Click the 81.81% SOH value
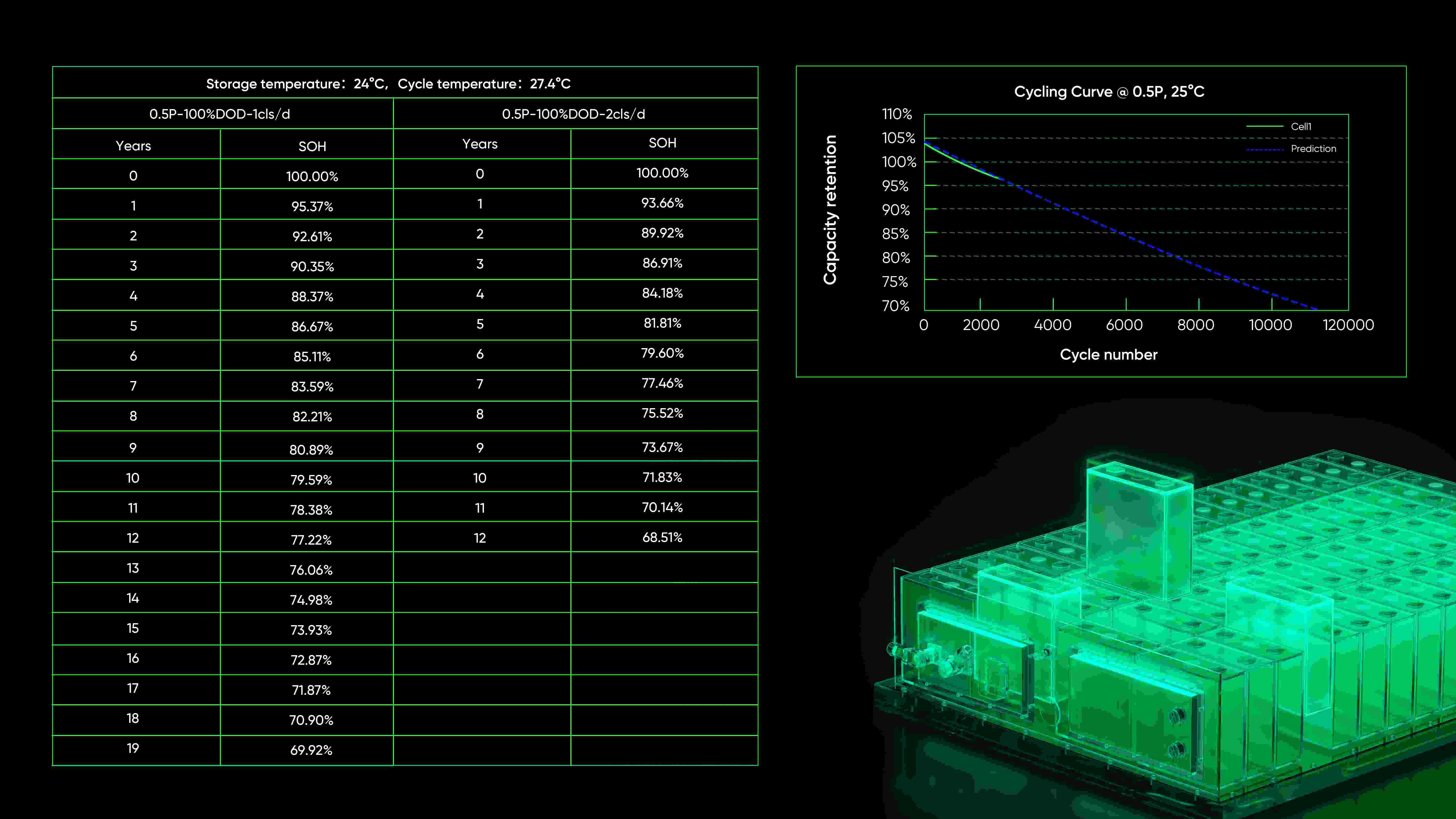The image size is (1456, 819). (662, 323)
